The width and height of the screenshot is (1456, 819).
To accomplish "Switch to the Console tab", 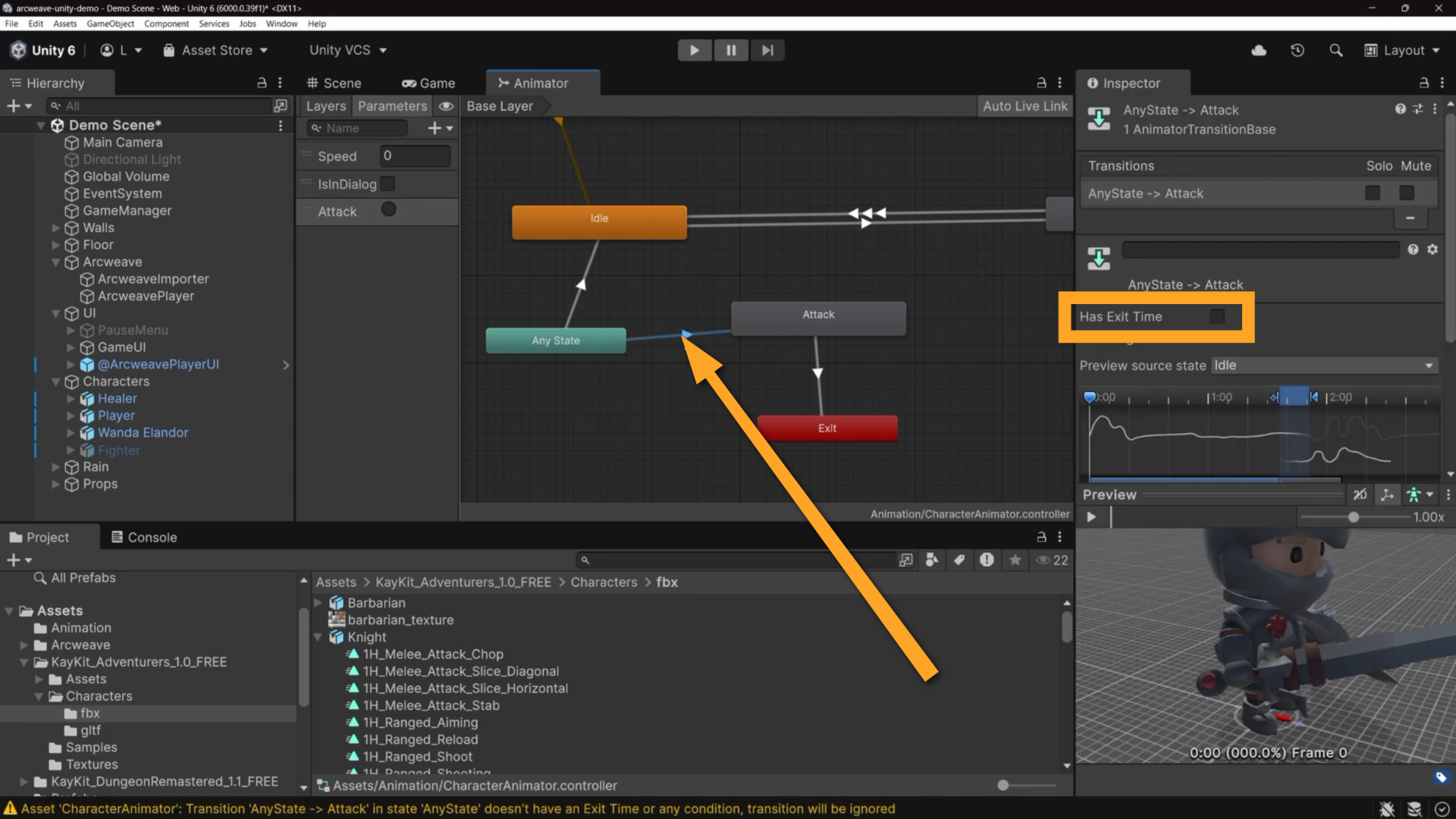I will click(144, 537).
